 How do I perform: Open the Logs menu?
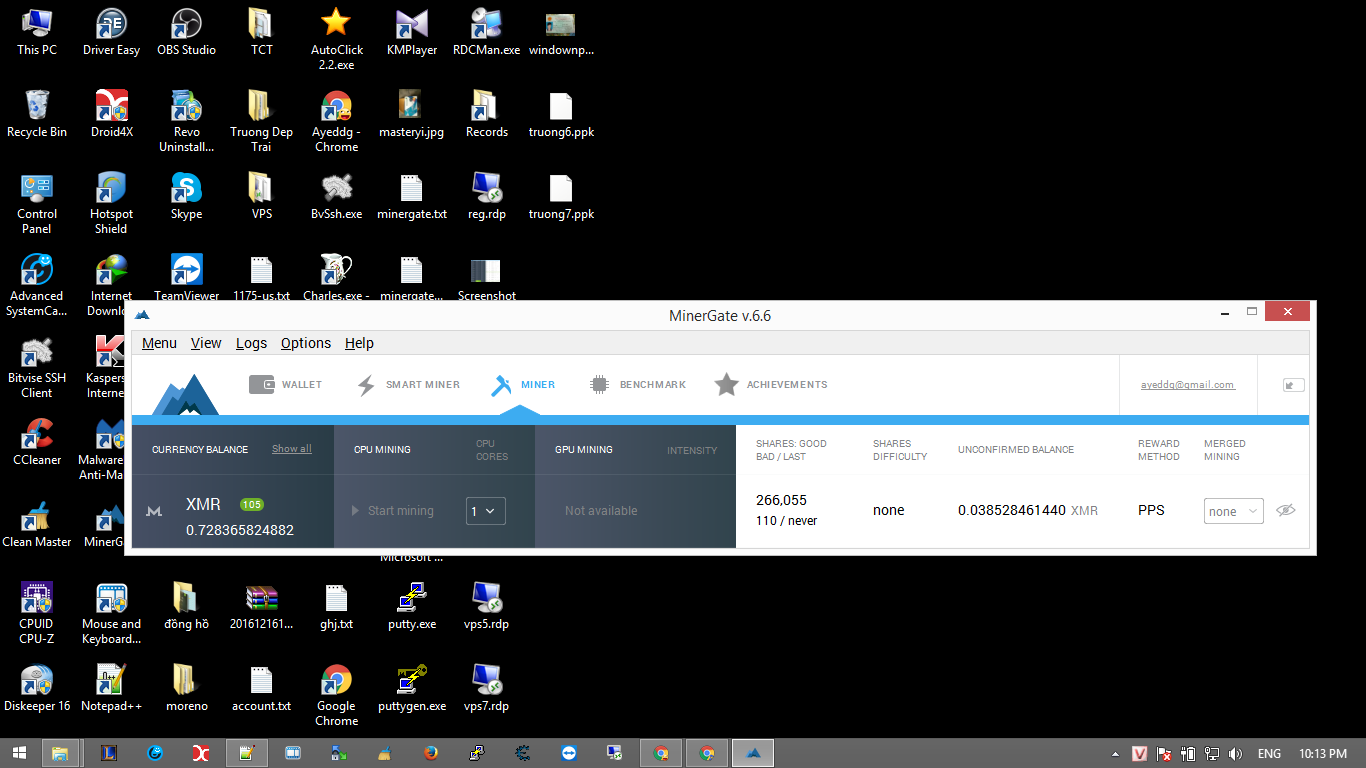tap(251, 343)
